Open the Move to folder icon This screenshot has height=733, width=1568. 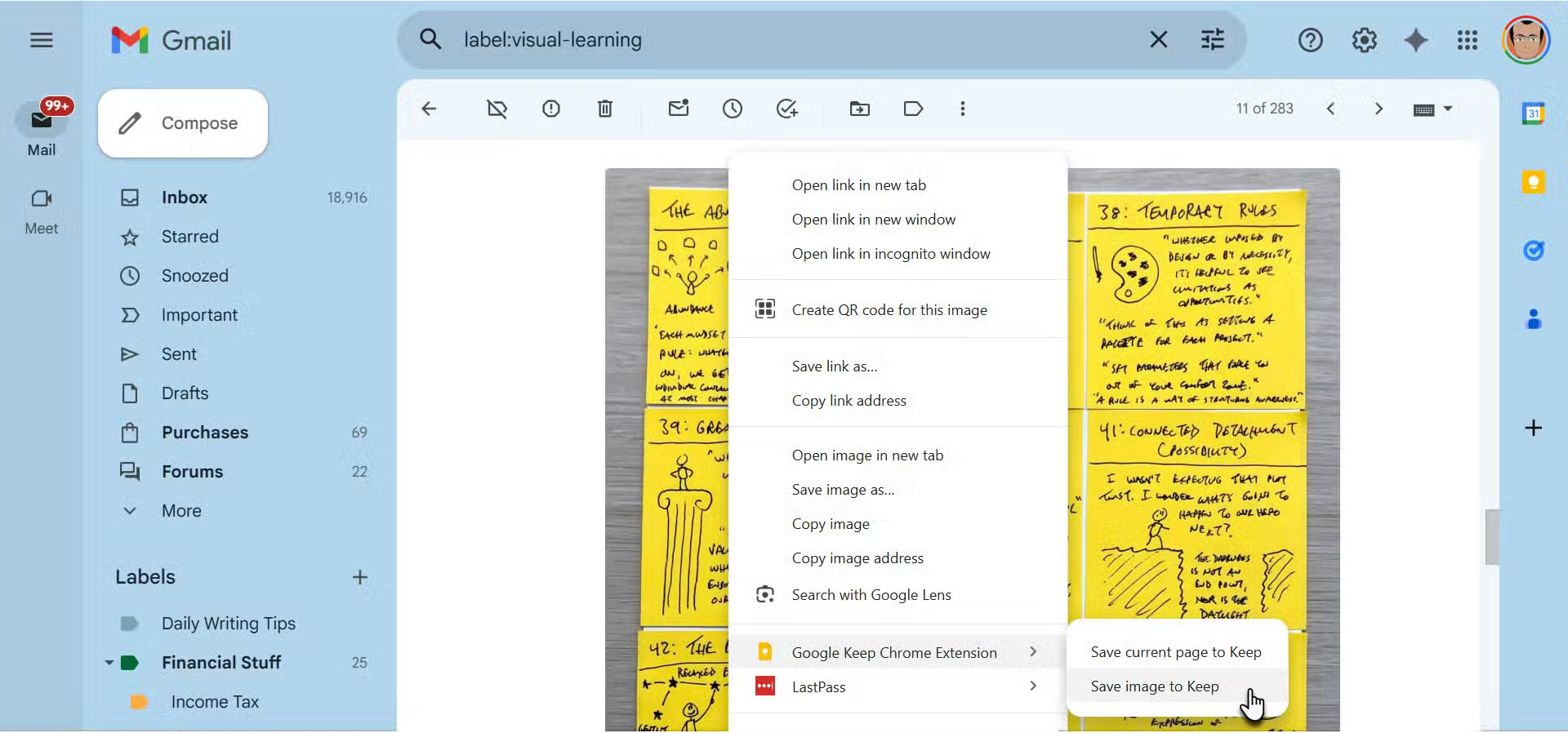tap(859, 109)
